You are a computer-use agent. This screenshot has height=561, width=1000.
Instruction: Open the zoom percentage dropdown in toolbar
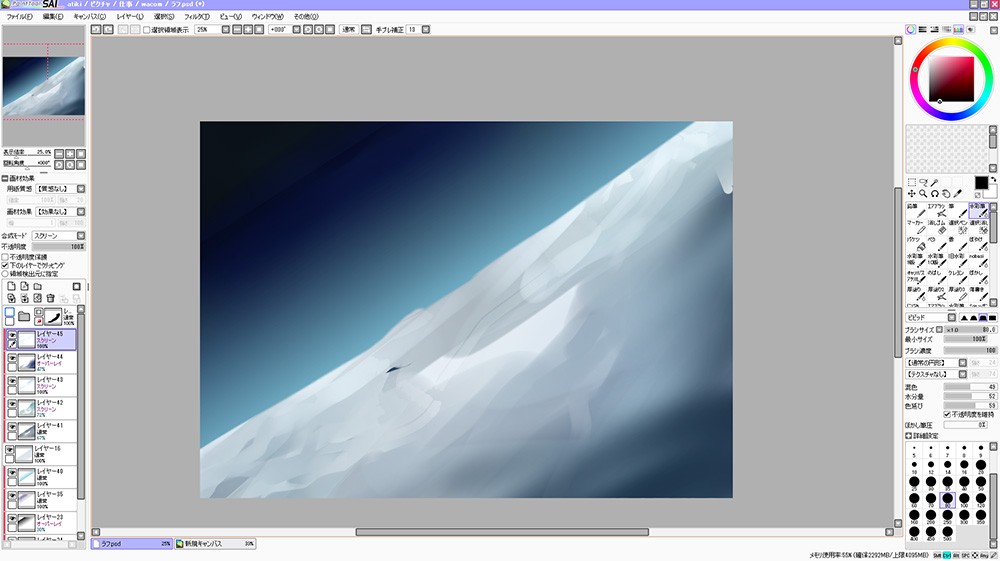(x=225, y=29)
